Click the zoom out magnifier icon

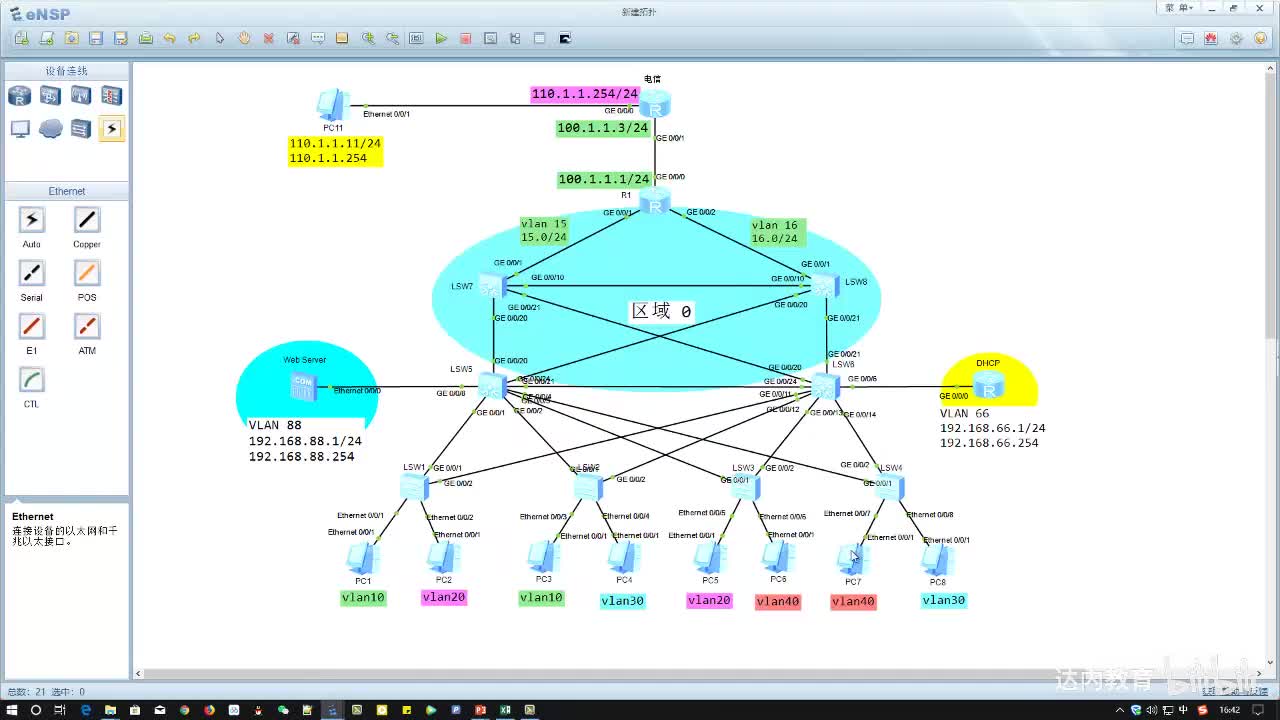coord(392,38)
